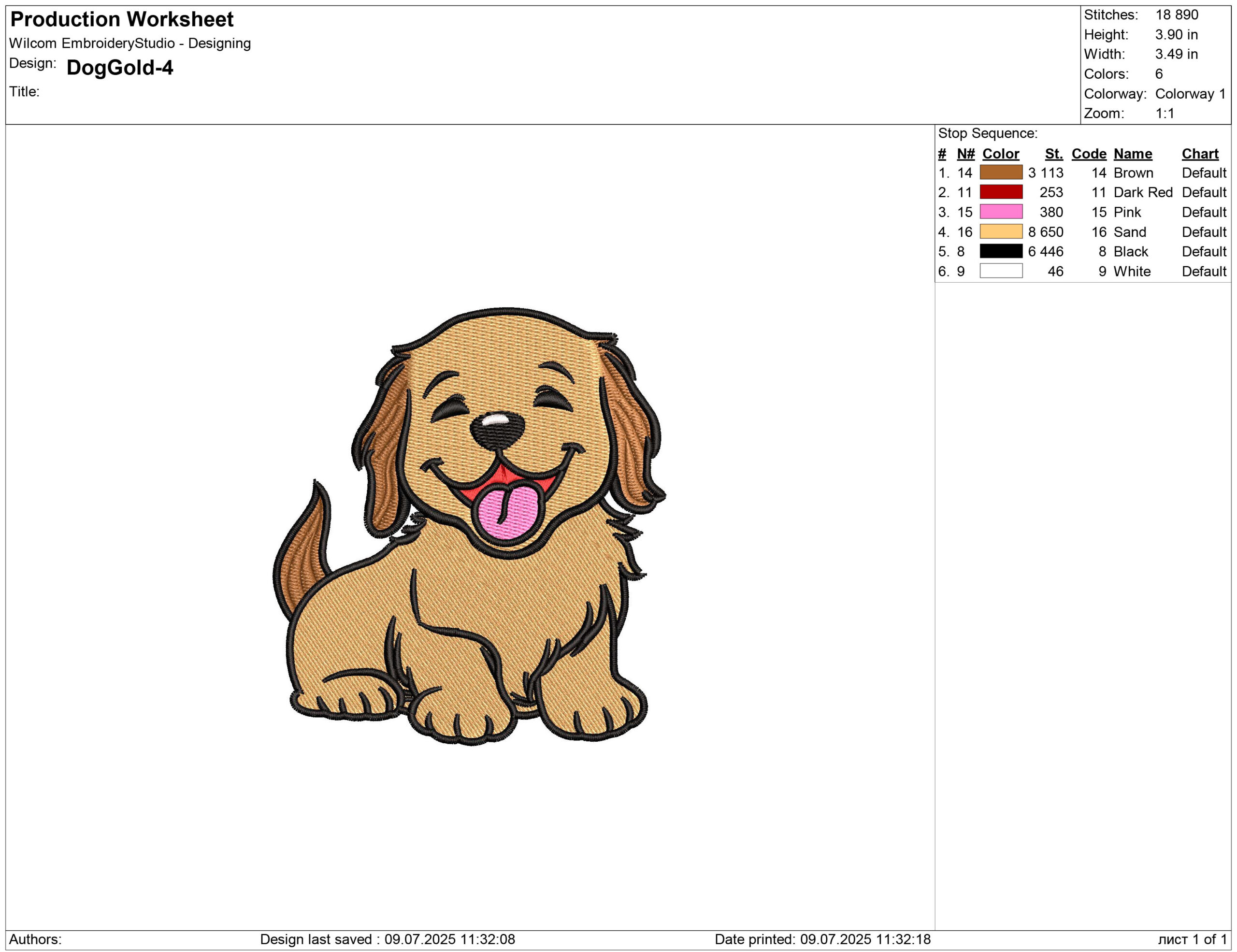Click the Black color swatch
The height and width of the screenshot is (952, 1237).
1001,251
